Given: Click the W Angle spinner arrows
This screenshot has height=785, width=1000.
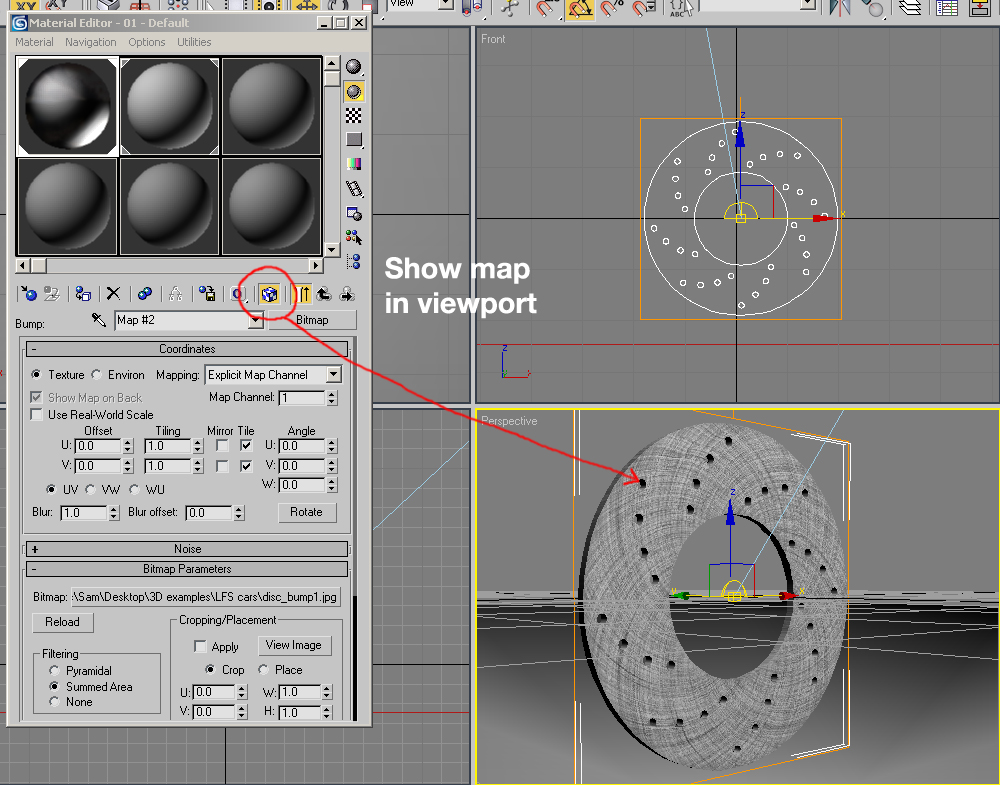Looking at the screenshot, I should tap(332, 485).
